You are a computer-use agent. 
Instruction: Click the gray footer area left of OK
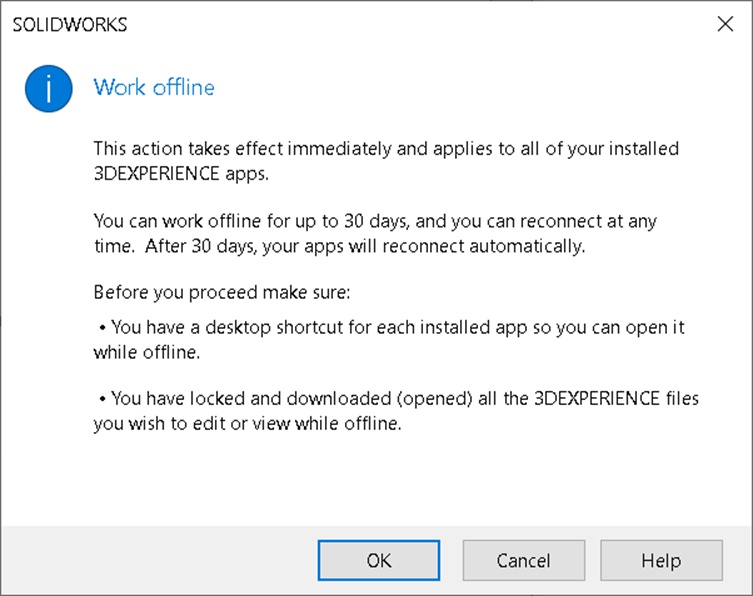coord(160,560)
